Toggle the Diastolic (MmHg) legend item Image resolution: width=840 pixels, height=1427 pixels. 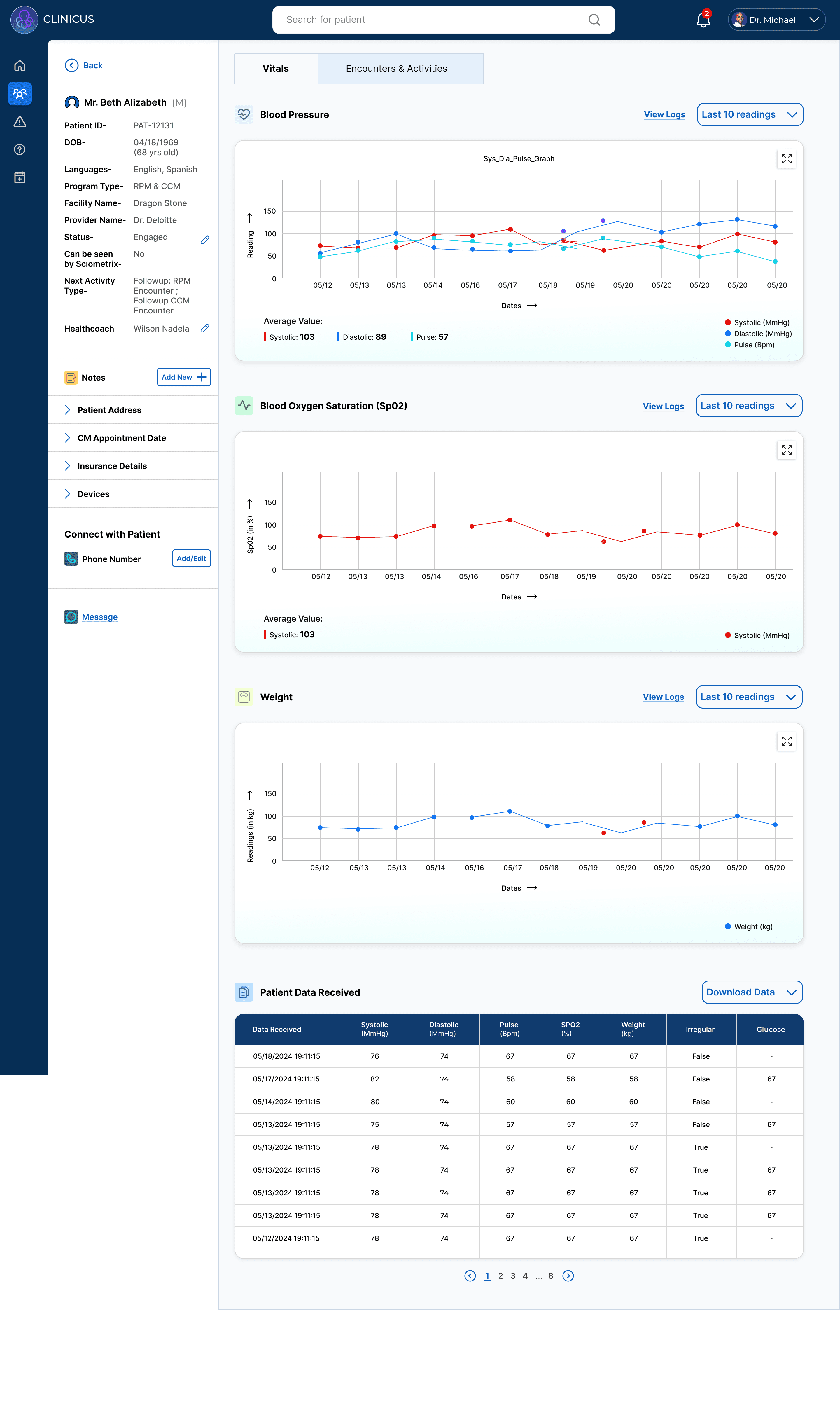pyautogui.click(x=758, y=334)
